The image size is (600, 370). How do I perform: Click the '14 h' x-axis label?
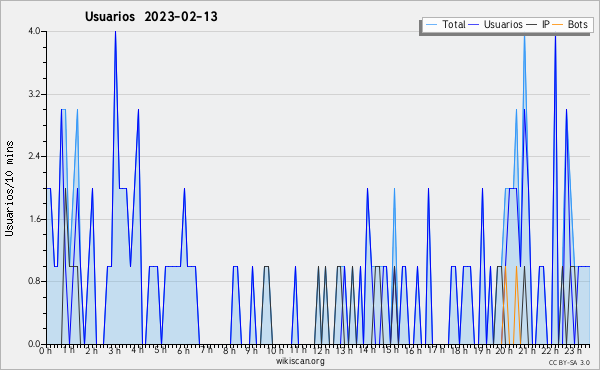(x=367, y=350)
